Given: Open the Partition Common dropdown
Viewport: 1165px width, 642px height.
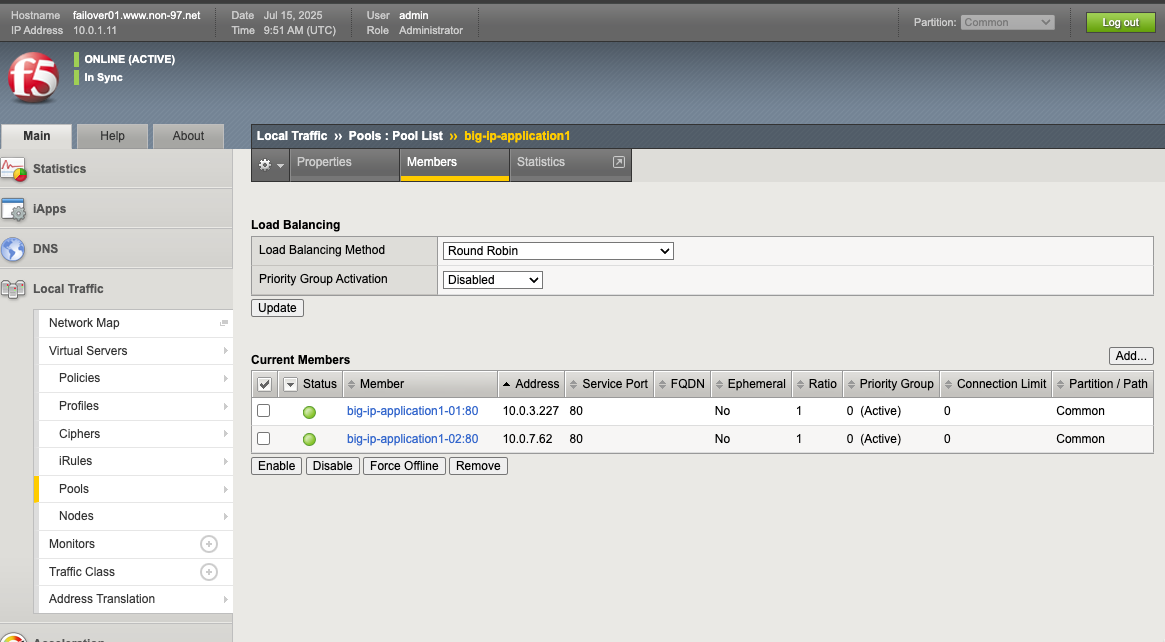Looking at the screenshot, I should click(x=1007, y=22).
